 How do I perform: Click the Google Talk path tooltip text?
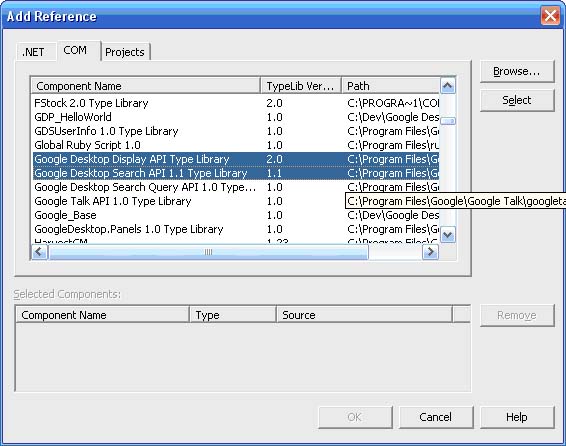point(456,201)
